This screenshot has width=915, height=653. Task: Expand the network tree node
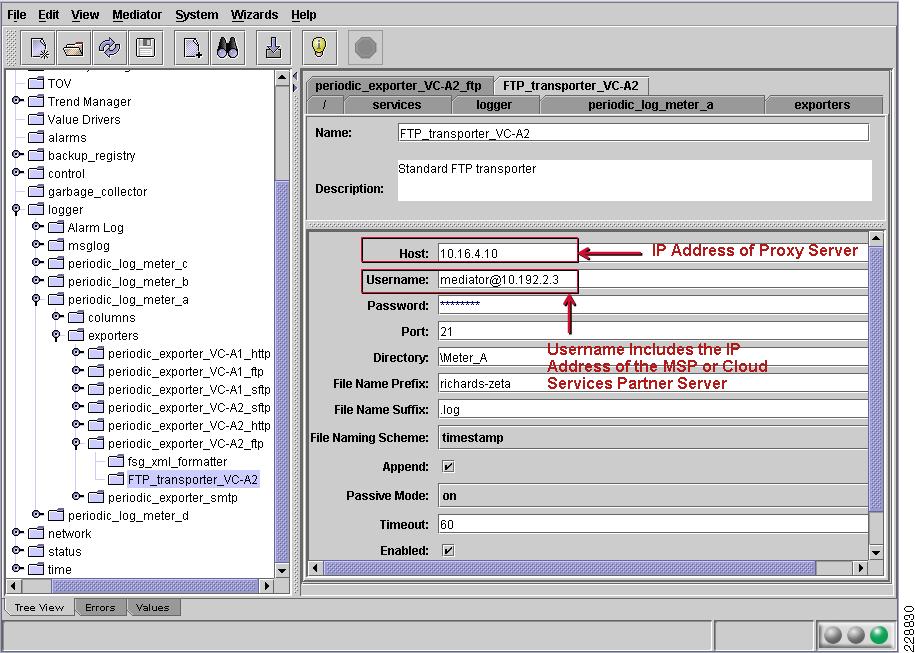coord(18,532)
